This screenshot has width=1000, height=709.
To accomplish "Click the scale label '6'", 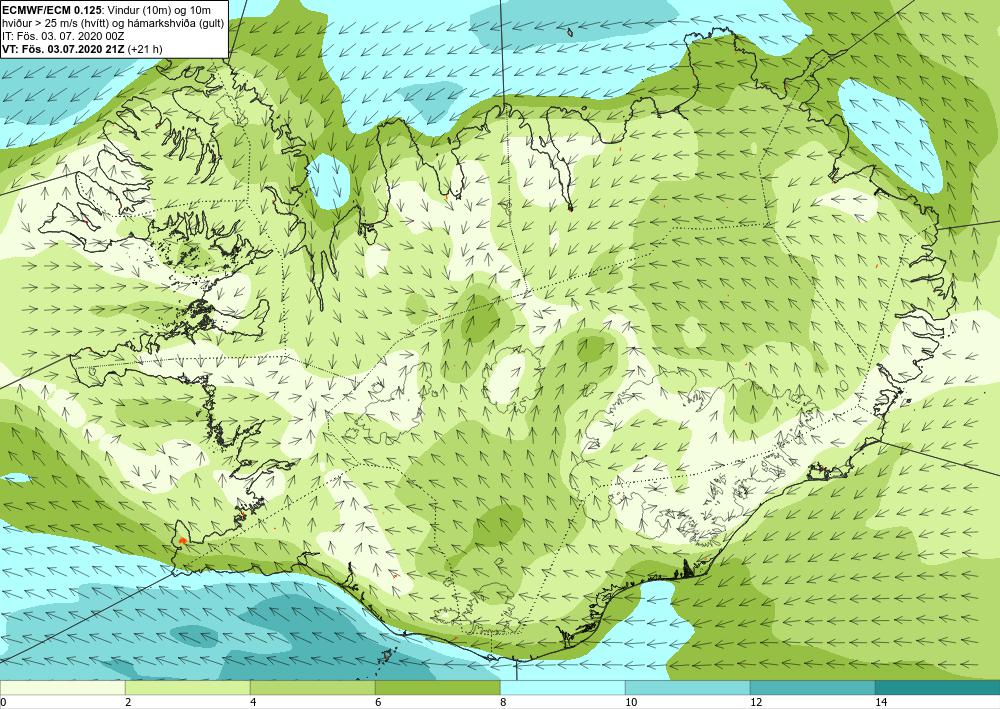I will point(378,702).
